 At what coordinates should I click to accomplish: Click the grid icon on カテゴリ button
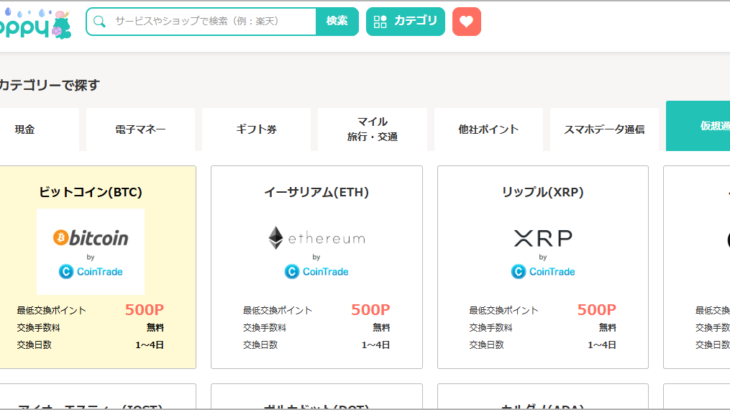(x=380, y=21)
